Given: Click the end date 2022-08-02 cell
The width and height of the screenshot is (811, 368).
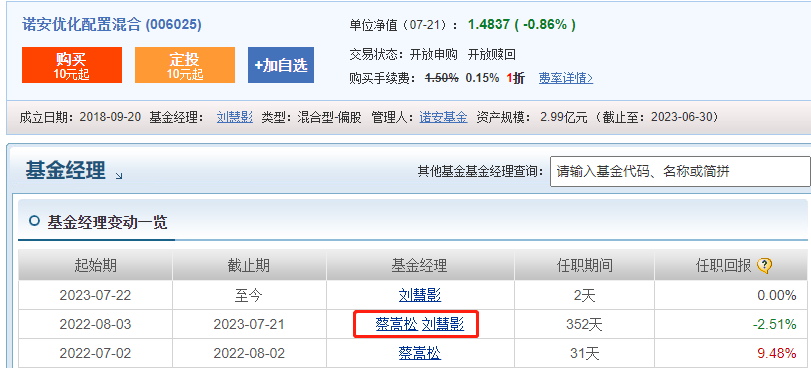Looking at the screenshot, I should click(249, 354).
